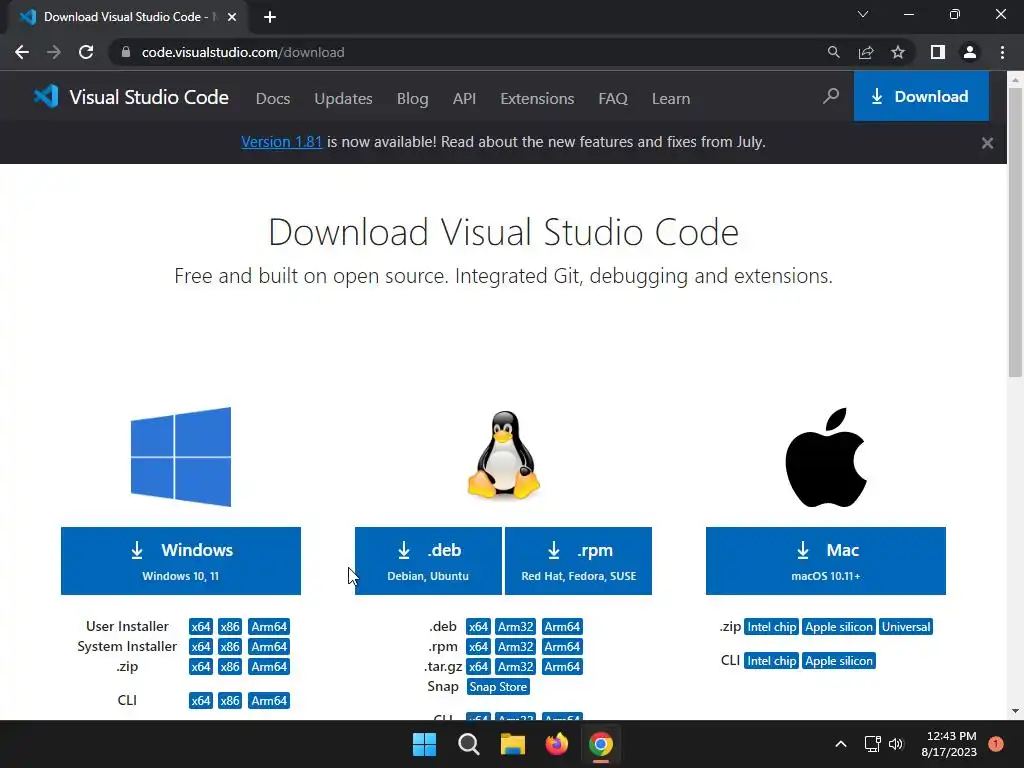The image size is (1024, 768).
Task: Click the lock icon in address bar
Action: tap(126, 52)
